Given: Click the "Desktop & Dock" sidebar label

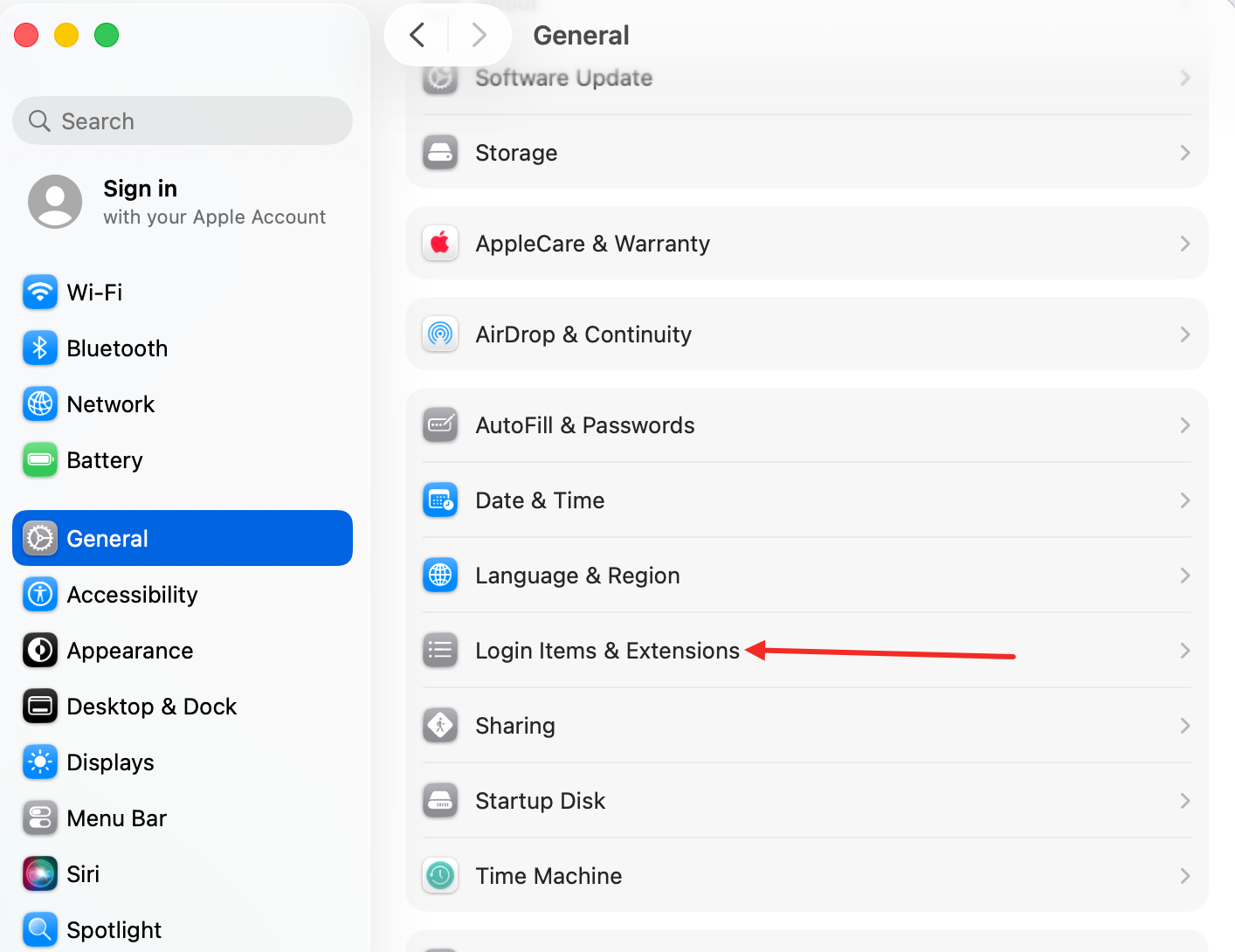Looking at the screenshot, I should pyautogui.click(x=152, y=707).
